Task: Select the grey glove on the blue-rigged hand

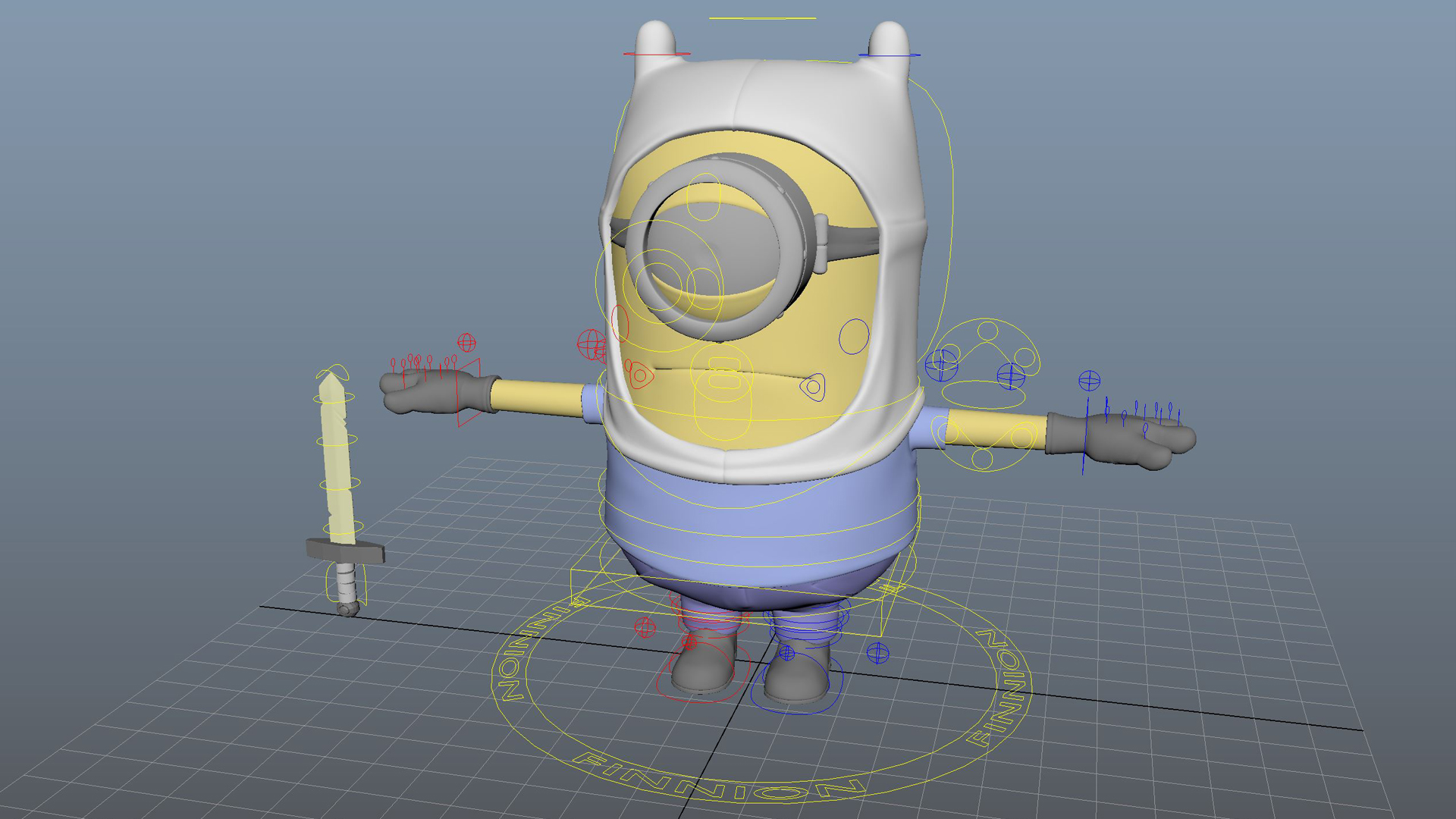Action: click(1121, 441)
